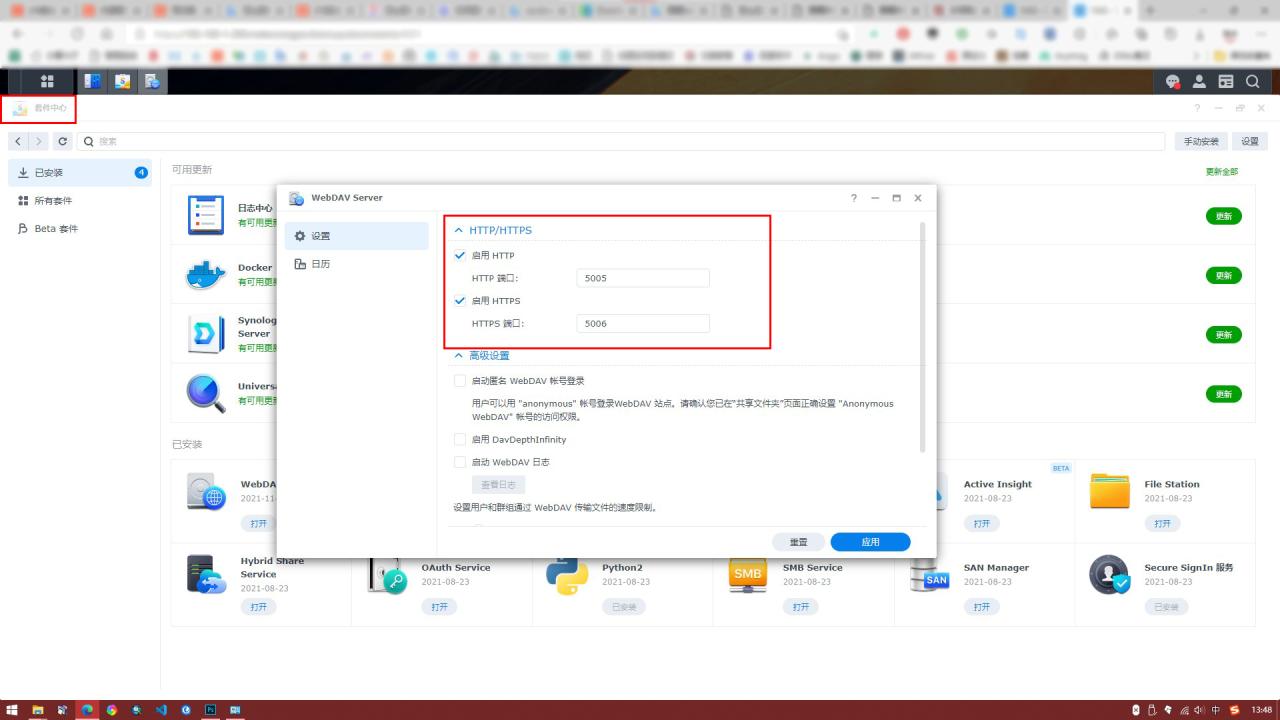Viewport: 1280px width, 720px height.
Task: Click 打开 under SMB Service
Action: coord(800,607)
